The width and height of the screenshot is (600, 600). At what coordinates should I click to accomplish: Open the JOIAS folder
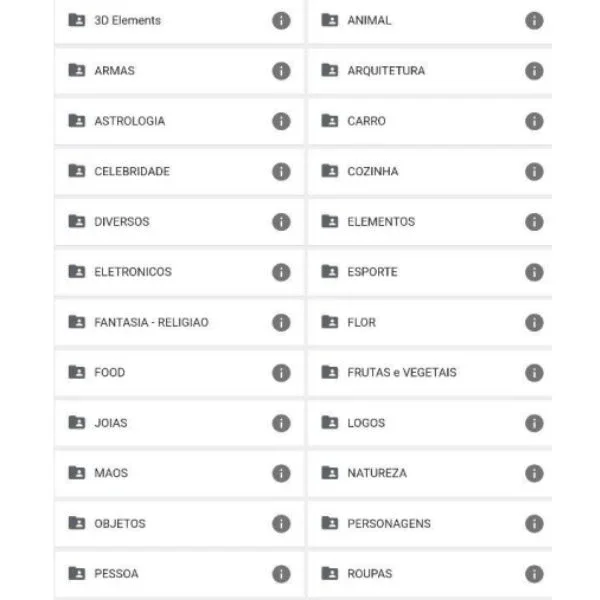pos(179,423)
